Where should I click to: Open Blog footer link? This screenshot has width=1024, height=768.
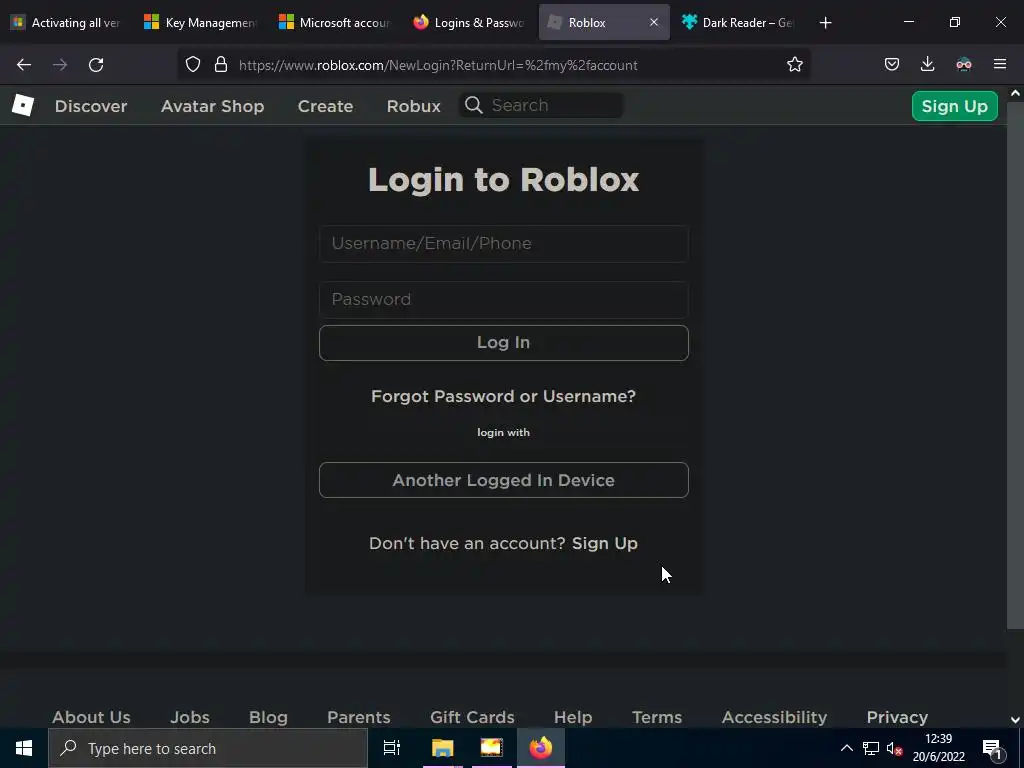tap(268, 717)
